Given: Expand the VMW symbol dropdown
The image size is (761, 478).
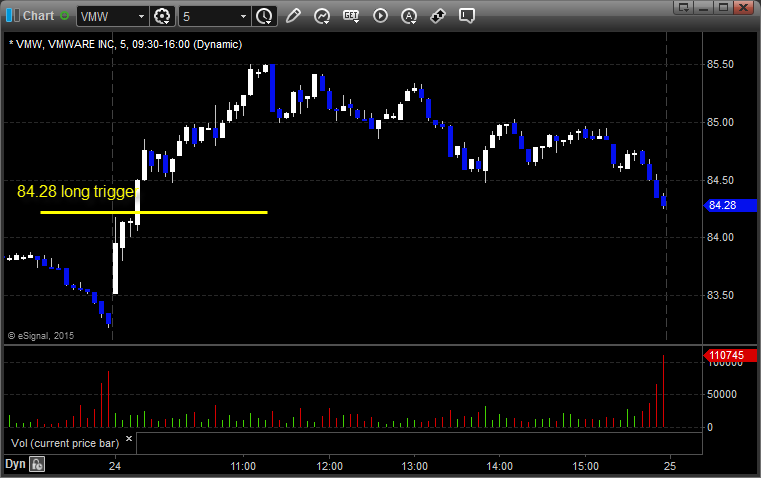Looking at the screenshot, I should [x=141, y=16].
